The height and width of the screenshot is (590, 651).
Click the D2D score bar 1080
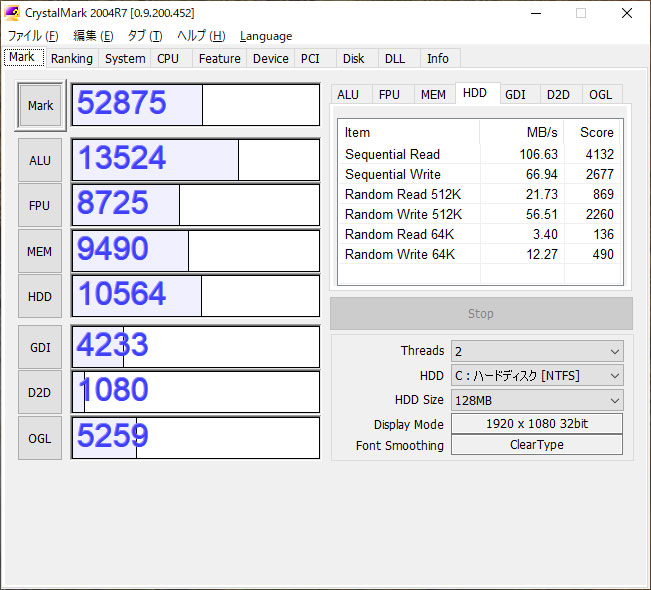coord(196,392)
